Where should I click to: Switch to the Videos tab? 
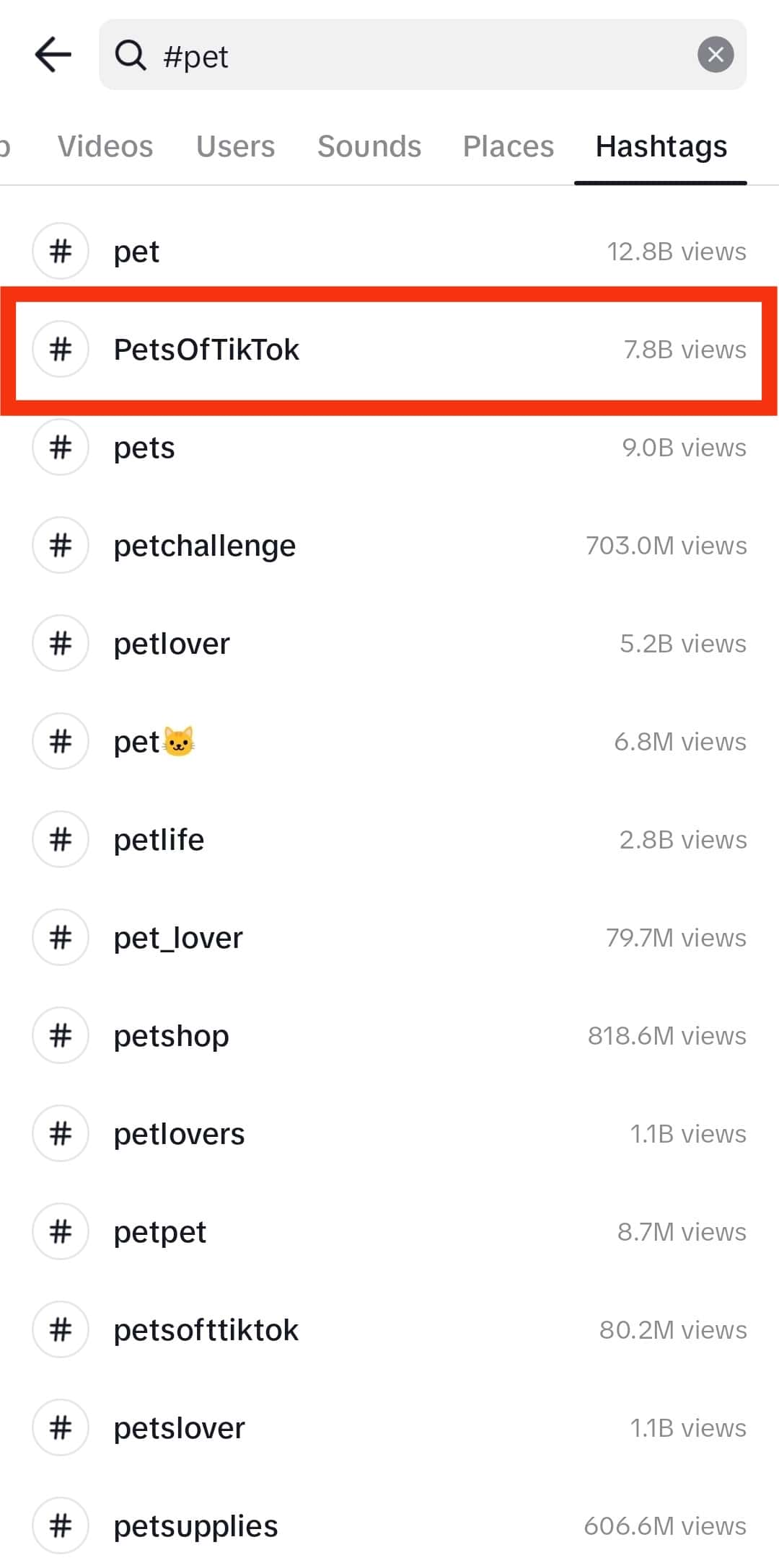(105, 146)
